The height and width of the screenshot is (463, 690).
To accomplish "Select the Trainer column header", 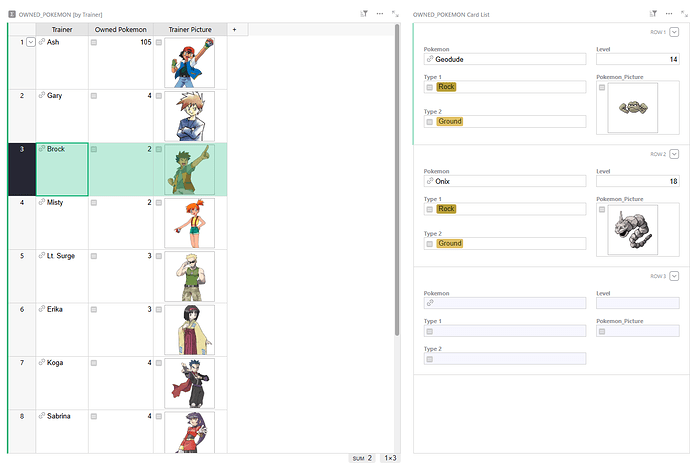I will [62, 29].
